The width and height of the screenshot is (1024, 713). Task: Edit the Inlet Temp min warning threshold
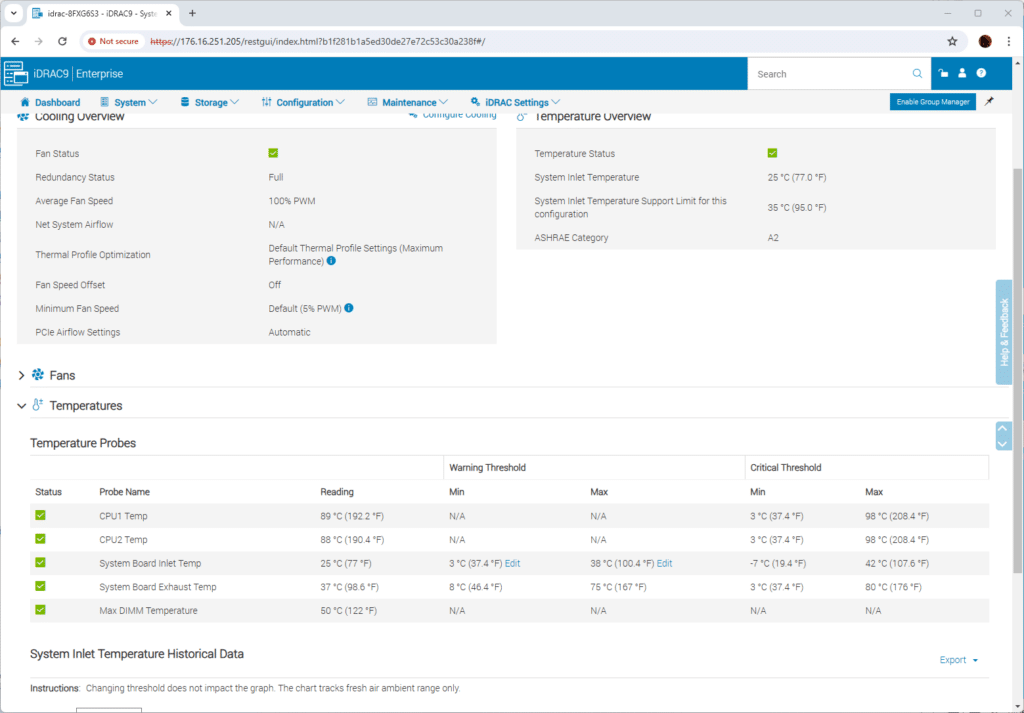(512, 563)
